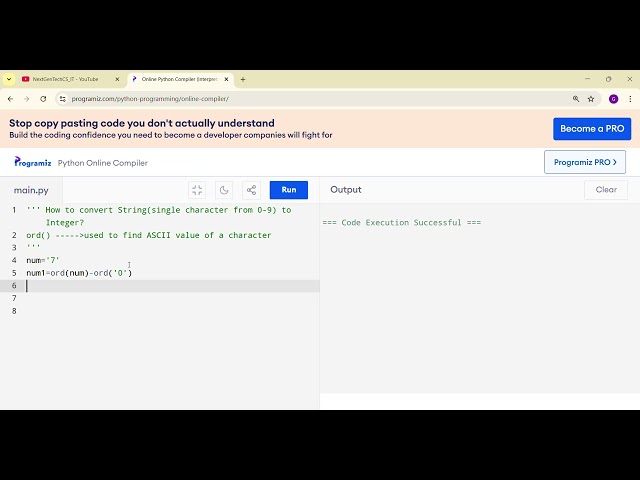Image resolution: width=640 pixels, height=480 pixels.
Task: Open Programiz PRO link
Action: (584, 162)
